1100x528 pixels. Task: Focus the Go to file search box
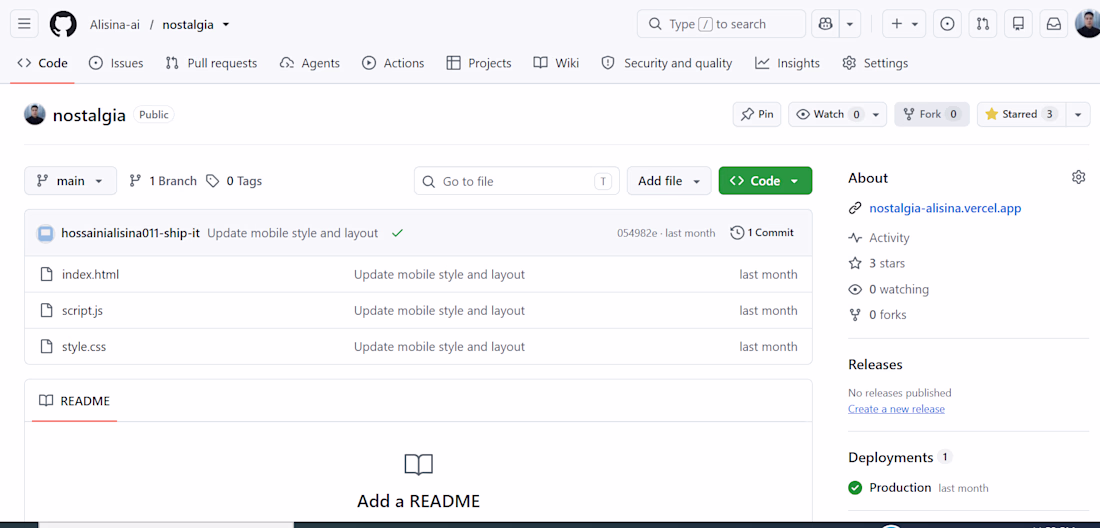tap(516, 181)
